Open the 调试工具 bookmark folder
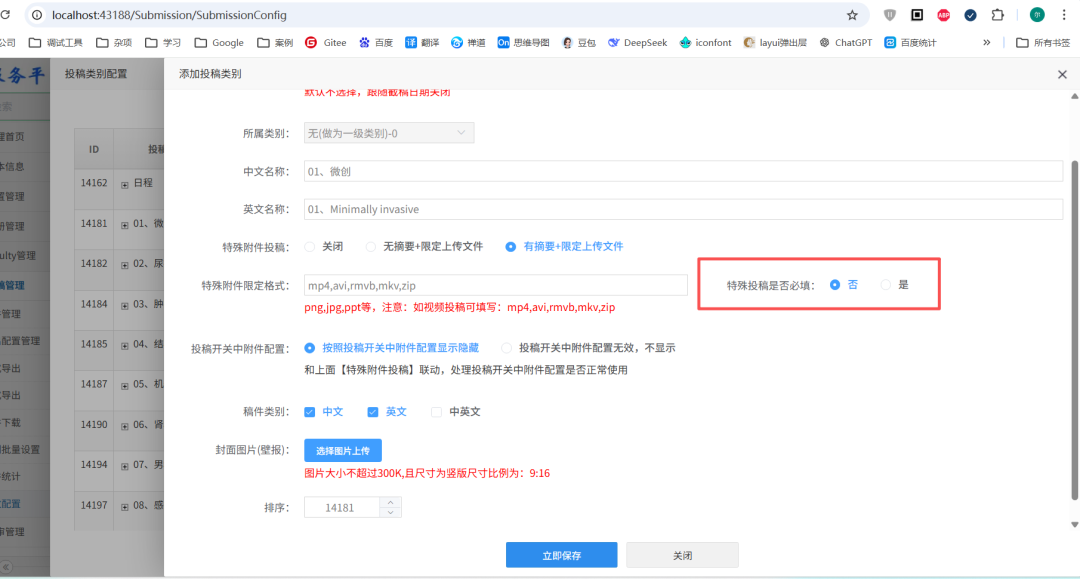1080x579 pixels. pos(56,43)
